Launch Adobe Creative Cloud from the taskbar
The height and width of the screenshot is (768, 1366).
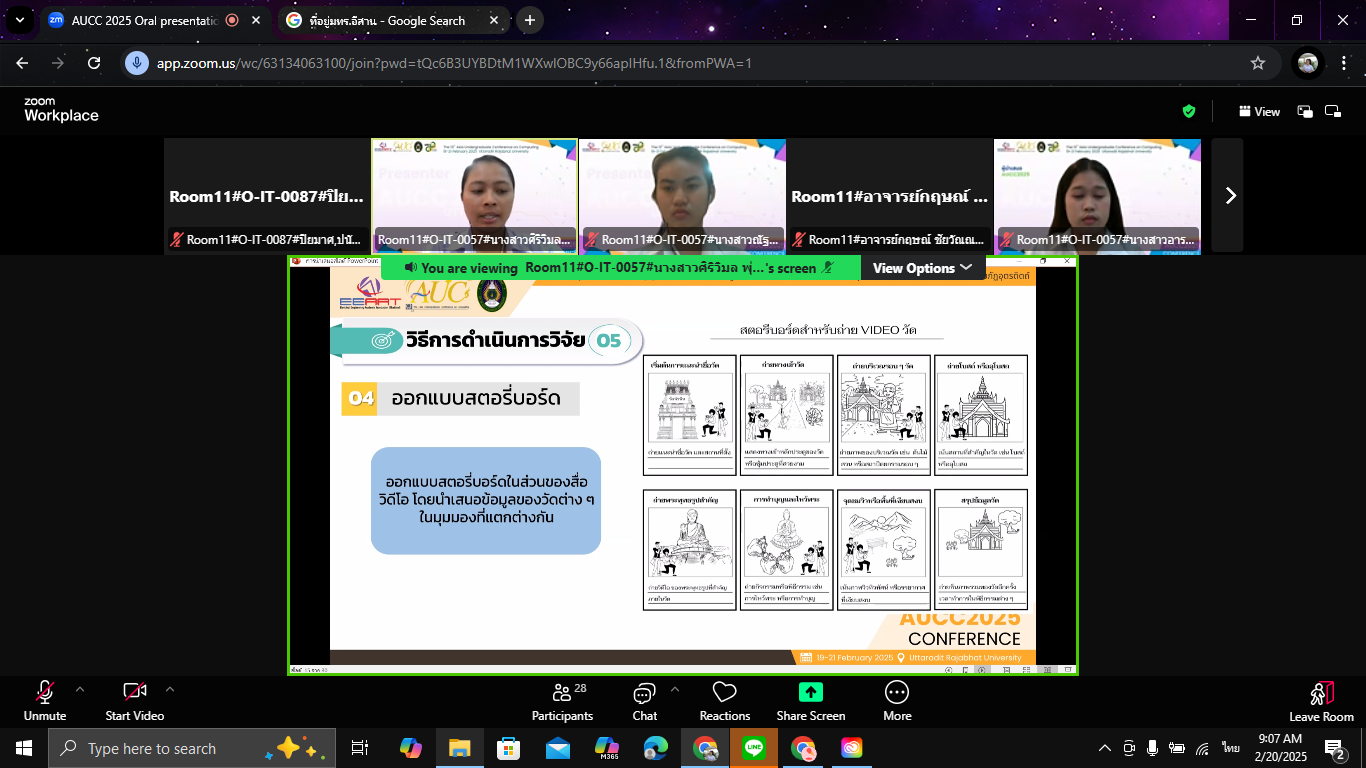coord(852,748)
